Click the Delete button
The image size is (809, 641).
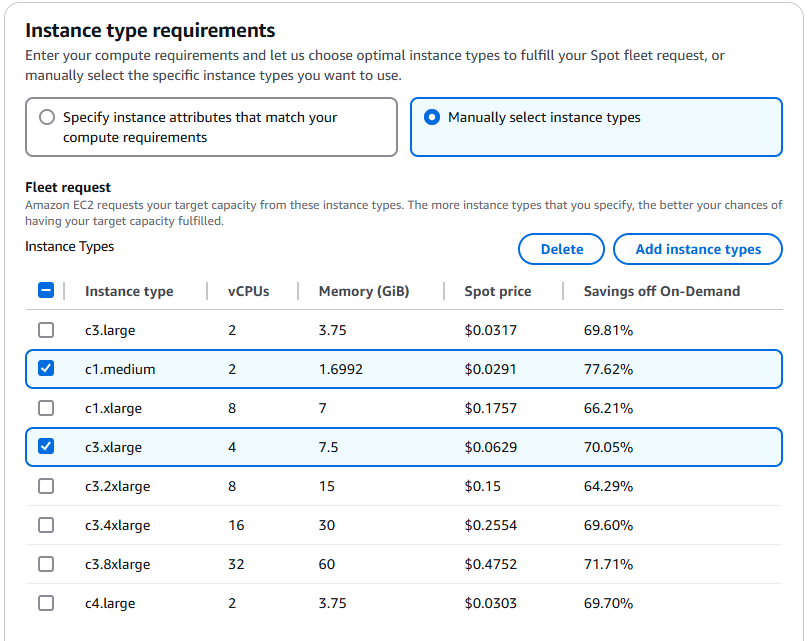pos(561,249)
